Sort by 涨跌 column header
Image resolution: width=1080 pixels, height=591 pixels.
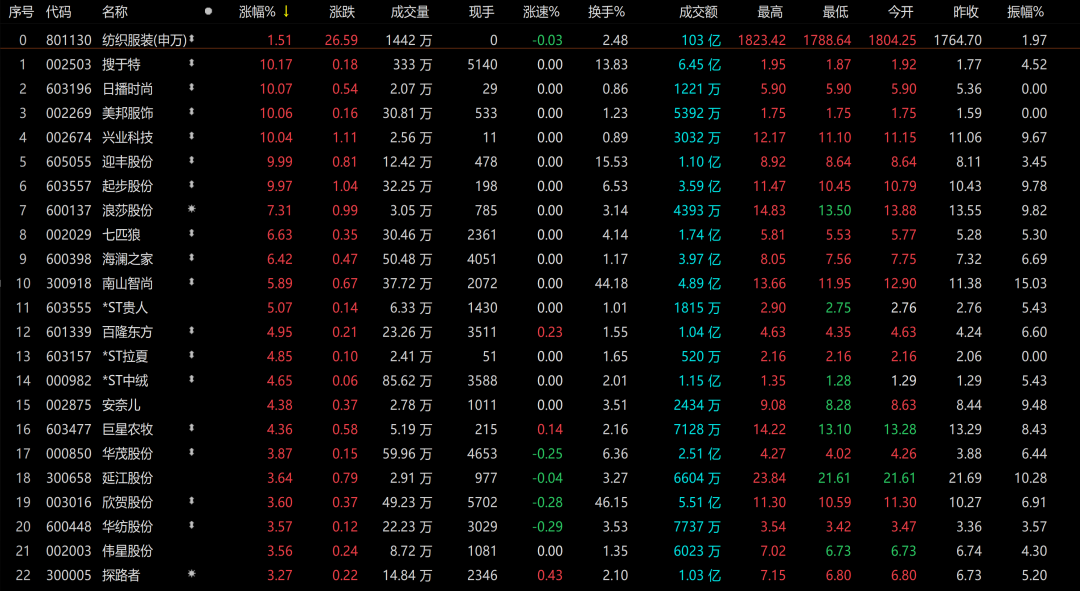342,12
